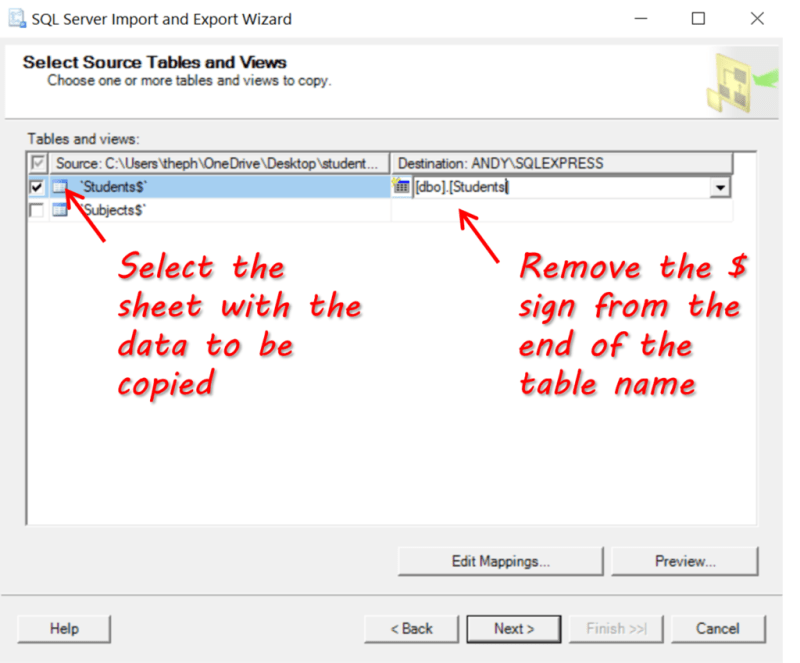
Task: Open Help for the wizard
Action: tap(63, 629)
